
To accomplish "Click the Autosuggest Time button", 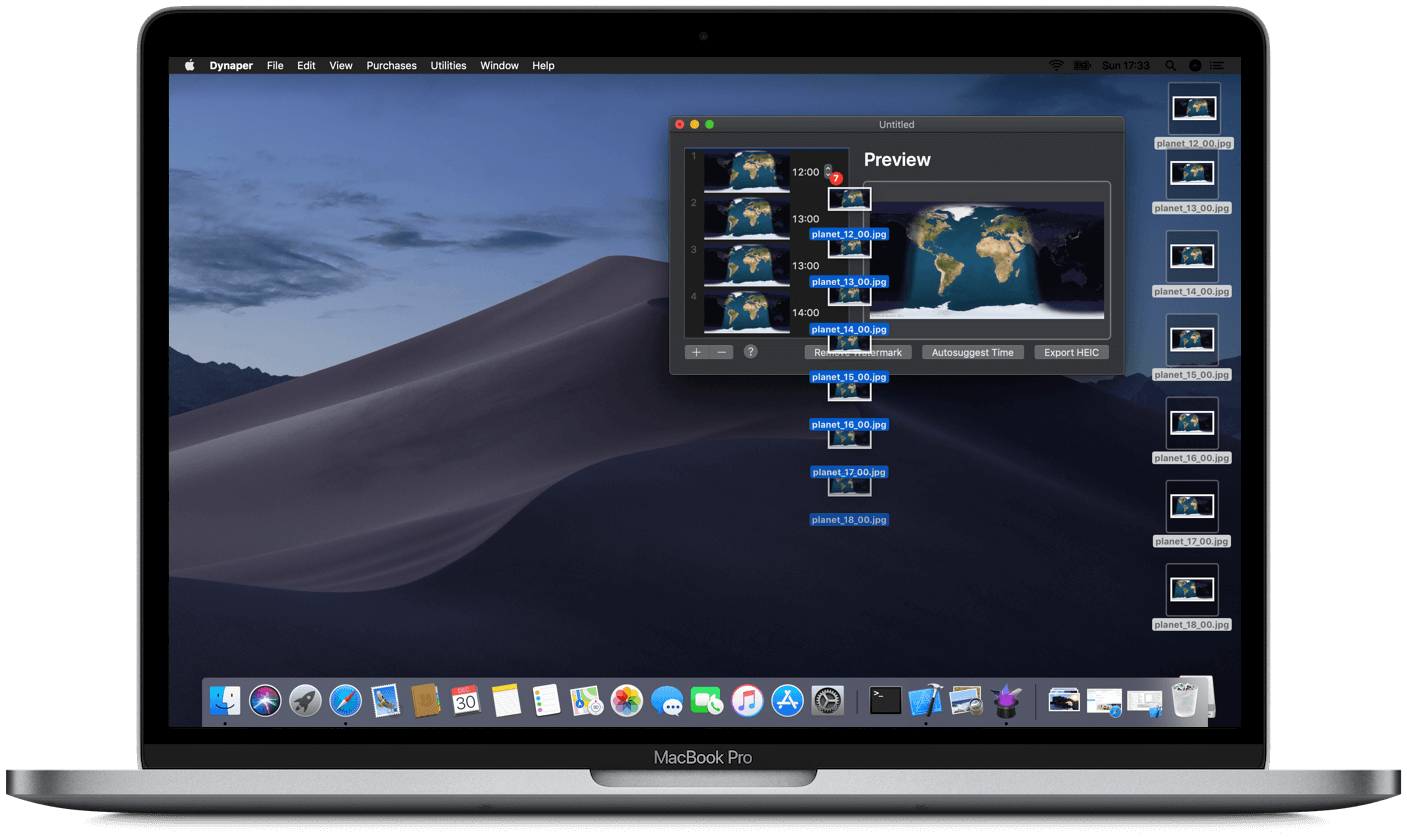I will [x=972, y=351].
